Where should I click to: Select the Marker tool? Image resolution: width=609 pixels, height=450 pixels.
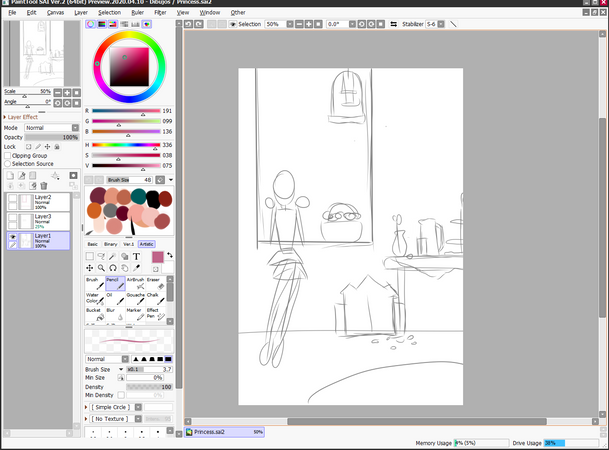[x=136, y=314]
